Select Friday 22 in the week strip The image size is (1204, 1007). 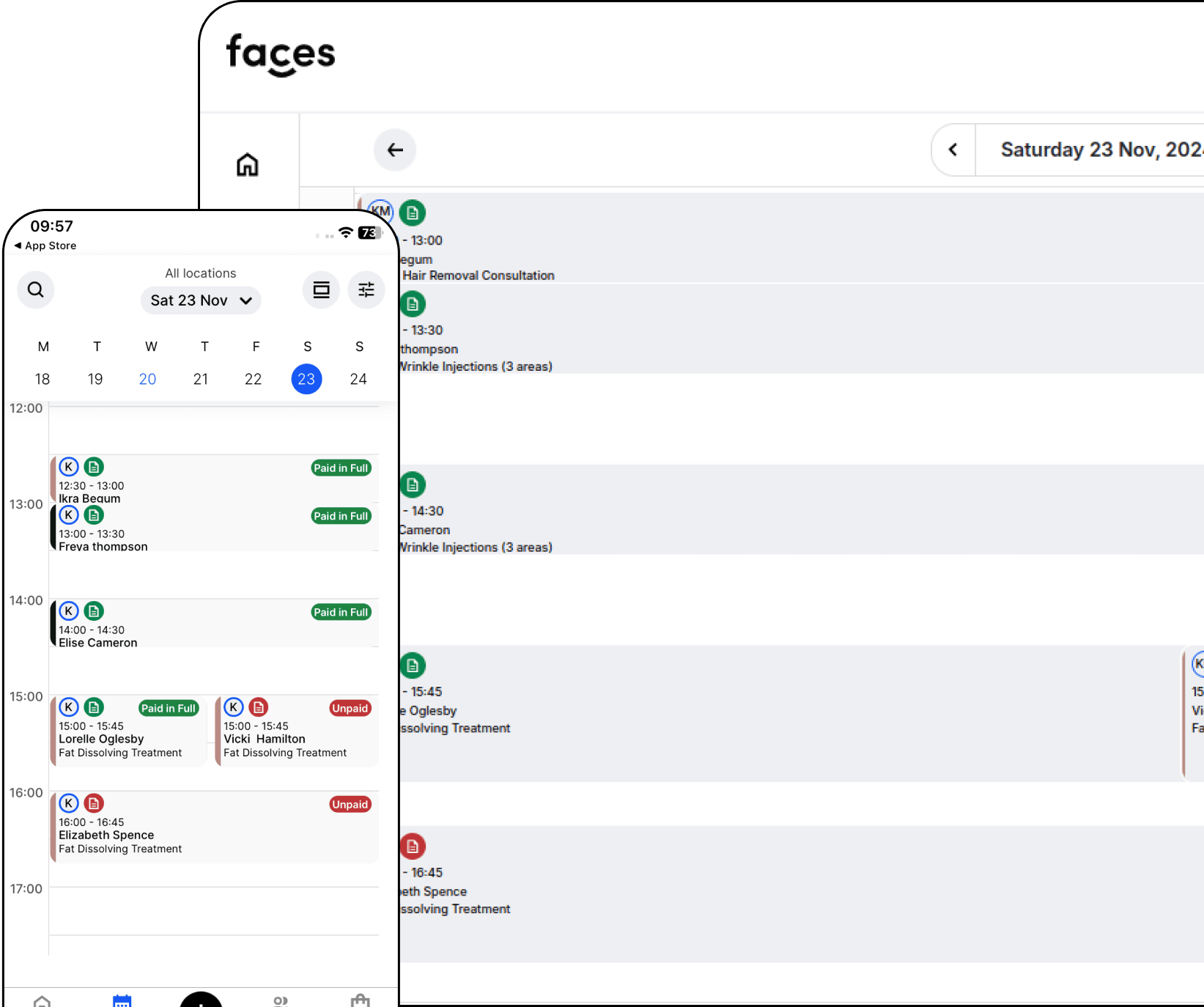[254, 379]
